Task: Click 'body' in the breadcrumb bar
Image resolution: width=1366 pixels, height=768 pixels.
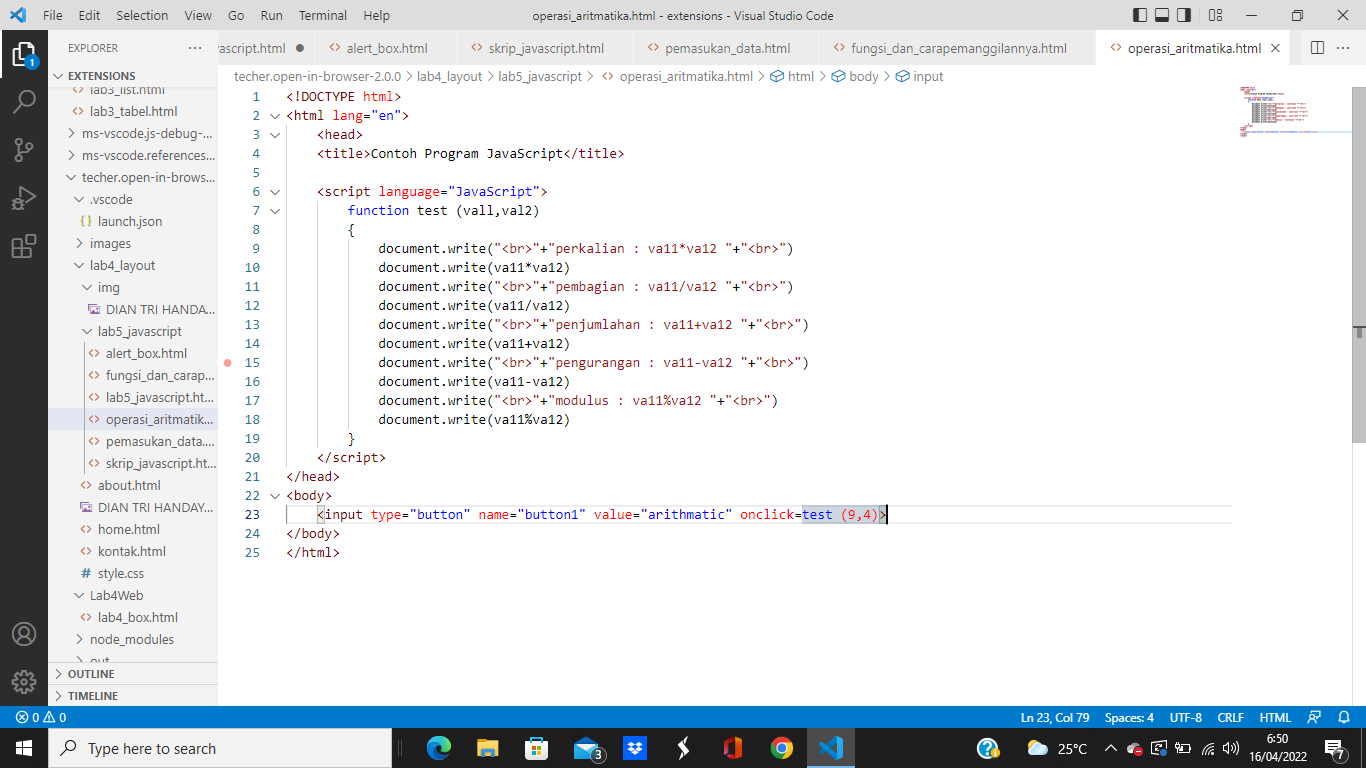Action: click(866, 75)
